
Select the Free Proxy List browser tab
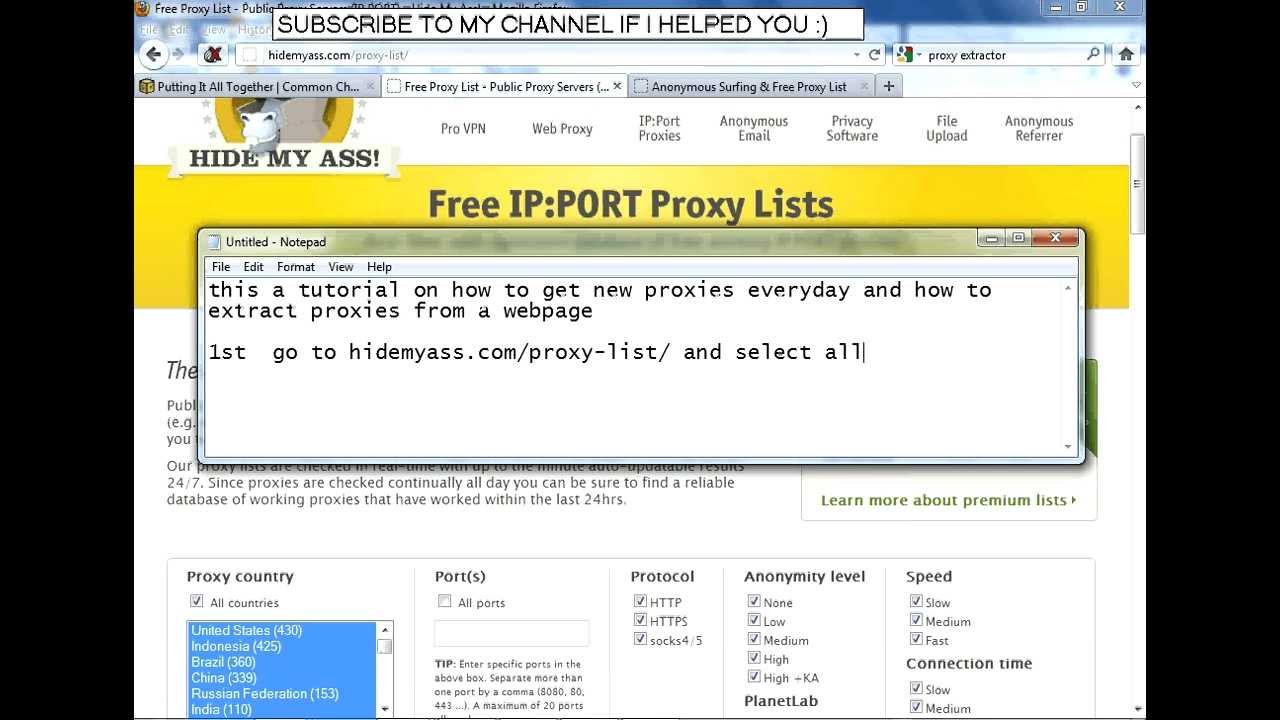click(x=506, y=87)
